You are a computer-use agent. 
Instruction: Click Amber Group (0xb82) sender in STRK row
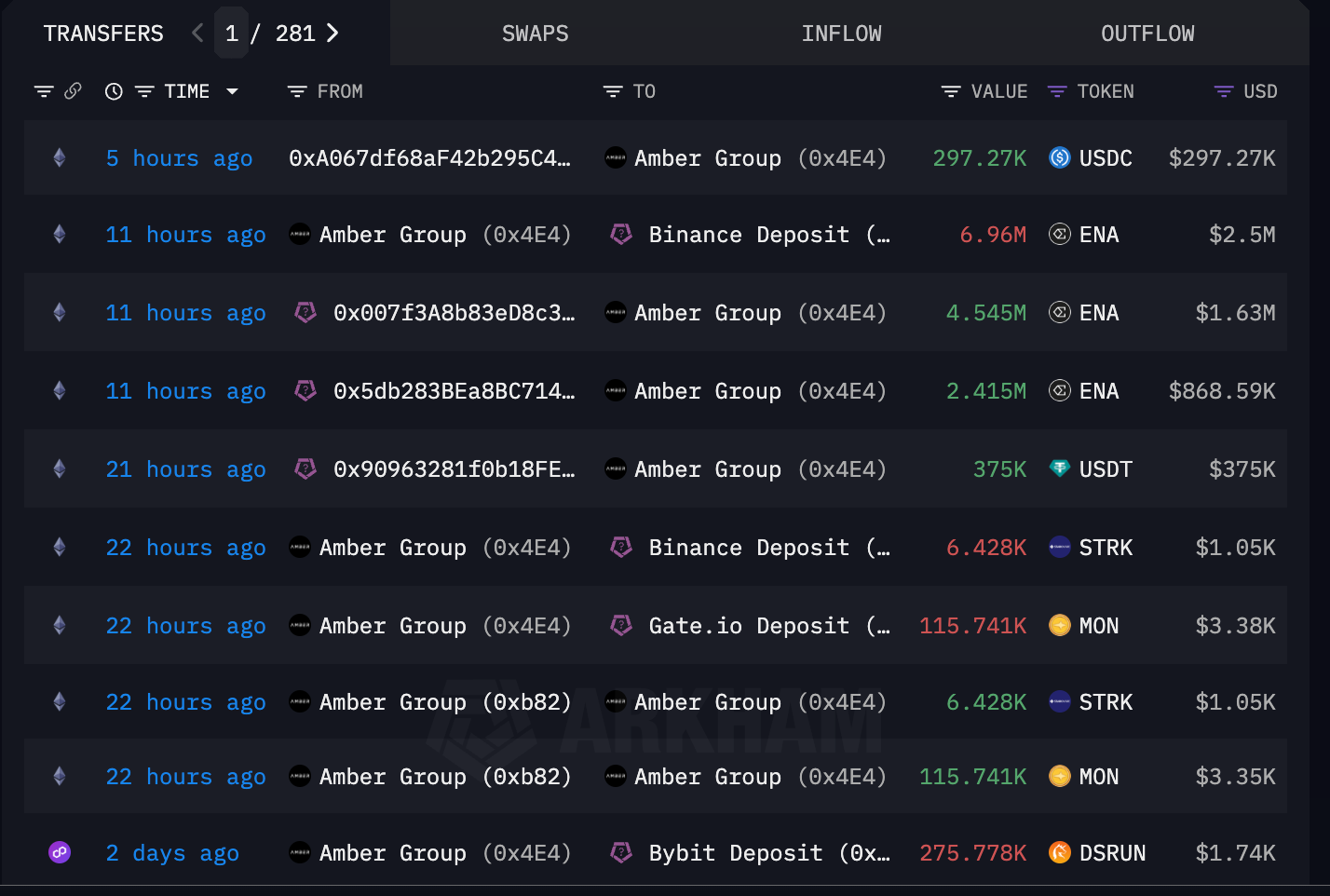(x=445, y=702)
